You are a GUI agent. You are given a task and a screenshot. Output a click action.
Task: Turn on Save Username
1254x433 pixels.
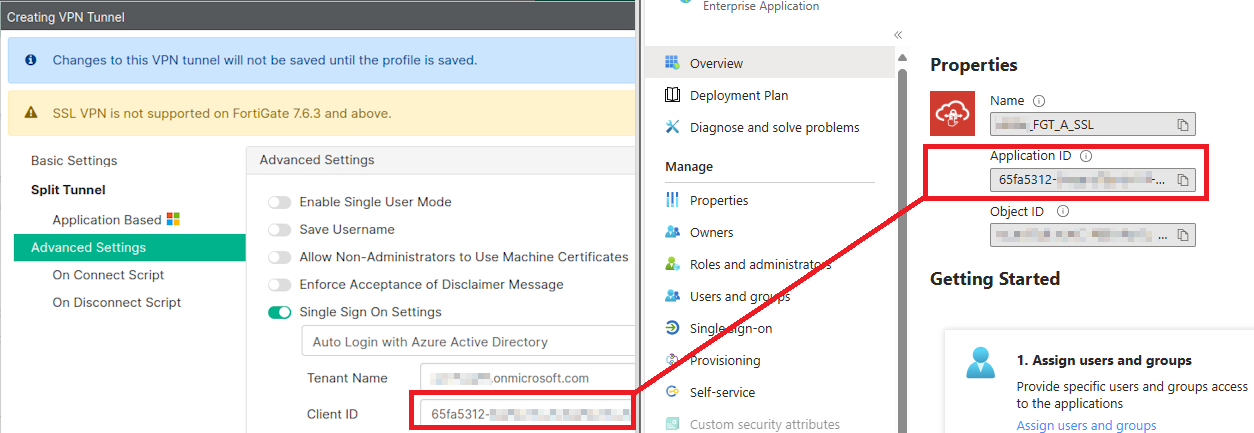pos(279,230)
